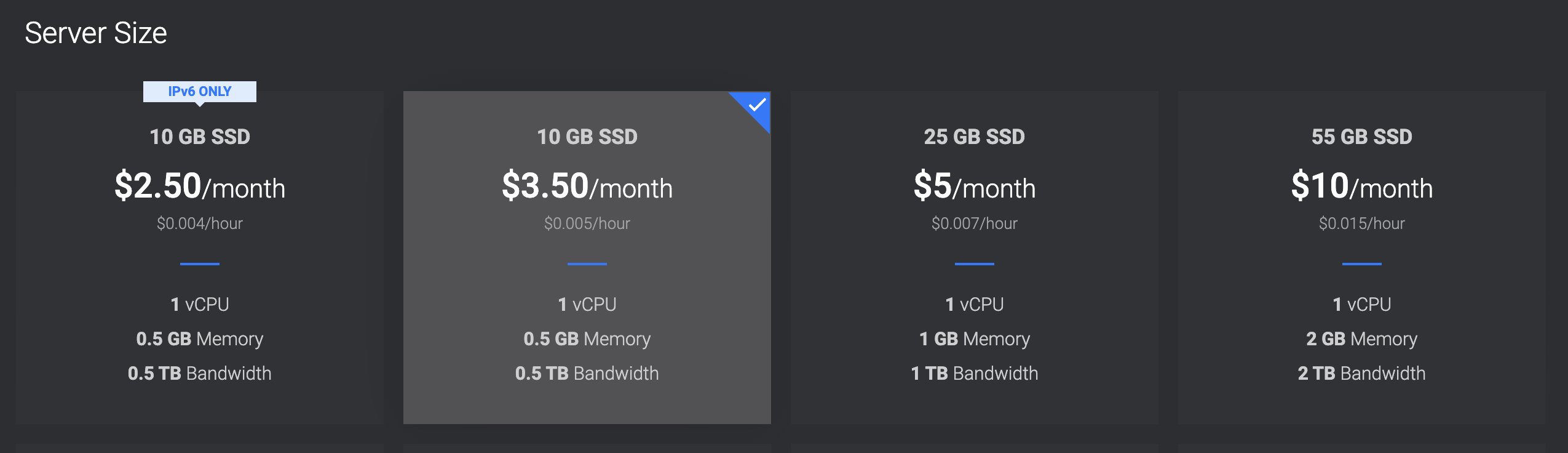Click 0.5 TB Bandwidth in selected plan
Image resolution: width=1568 pixels, height=453 pixels.
tap(587, 373)
